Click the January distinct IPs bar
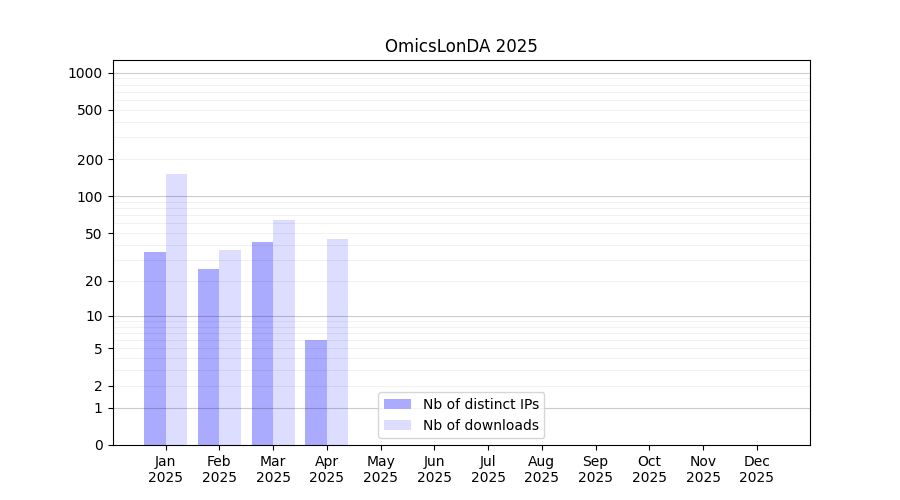 click(x=155, y=348)
